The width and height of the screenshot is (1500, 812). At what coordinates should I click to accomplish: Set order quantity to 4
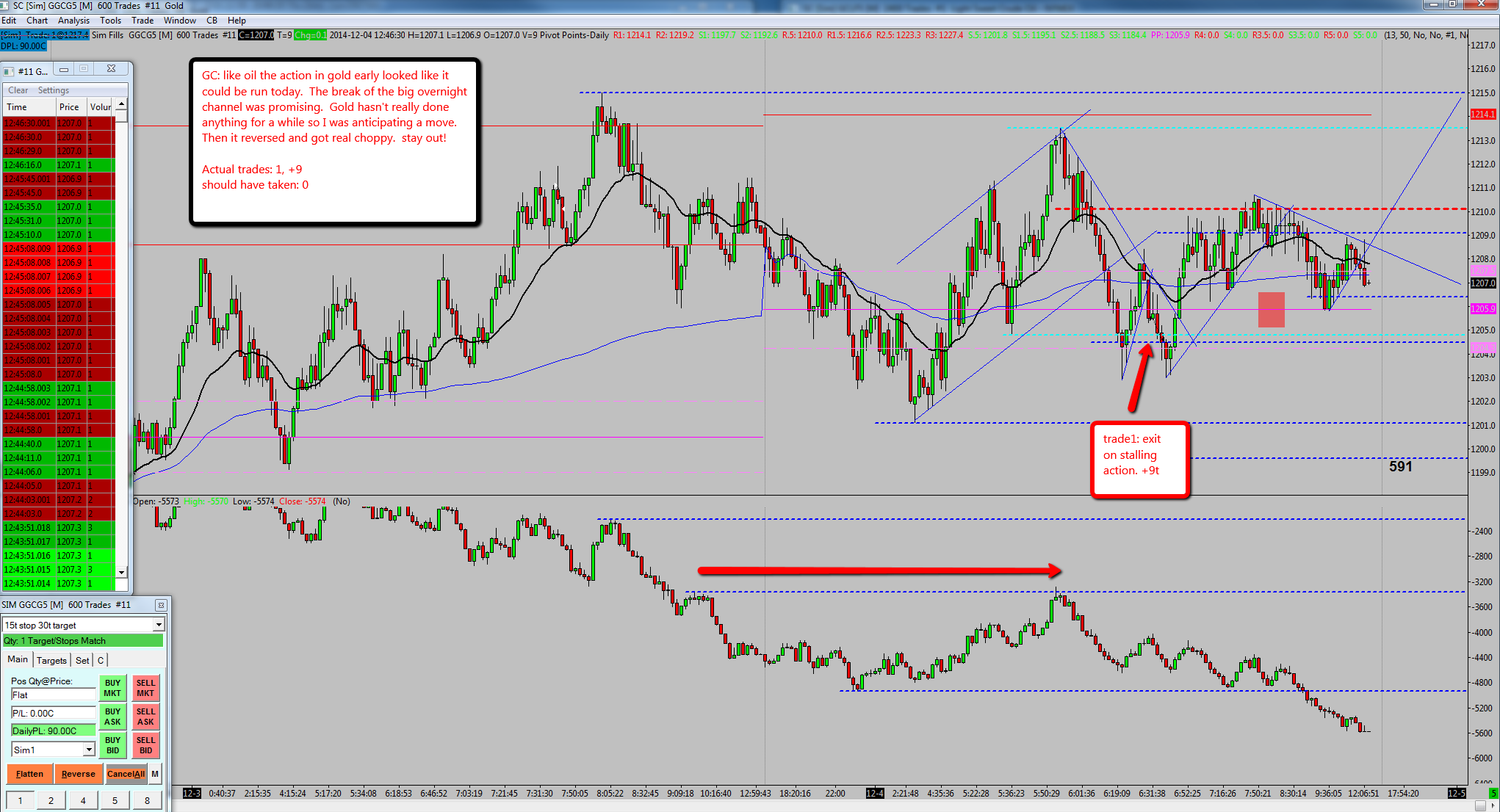pyautogui.click(x=83, y=800)
